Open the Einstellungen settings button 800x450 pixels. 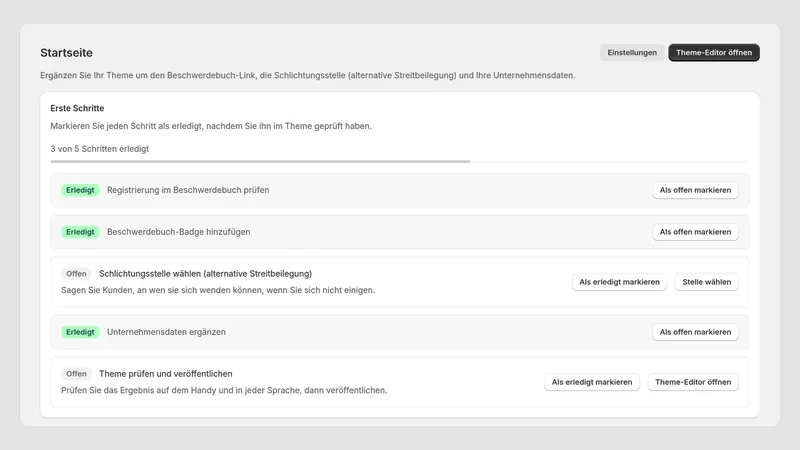tap(632, 53)
